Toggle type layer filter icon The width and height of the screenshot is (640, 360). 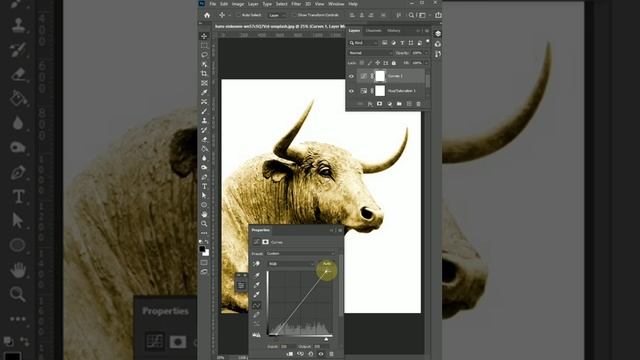402,43
